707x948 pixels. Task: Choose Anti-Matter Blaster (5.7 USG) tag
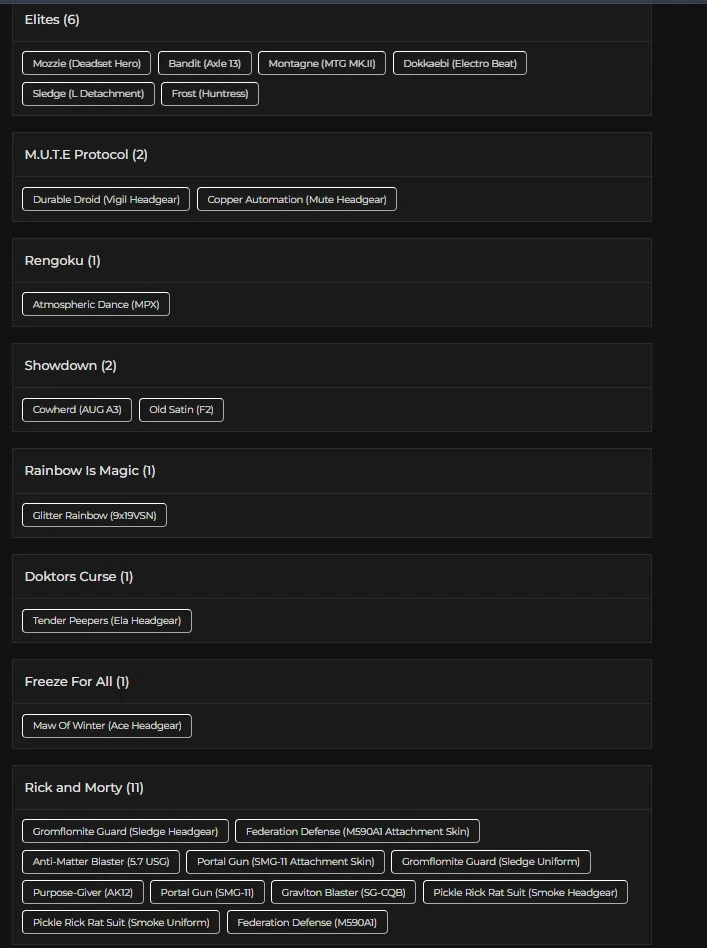tap(101, 861)
